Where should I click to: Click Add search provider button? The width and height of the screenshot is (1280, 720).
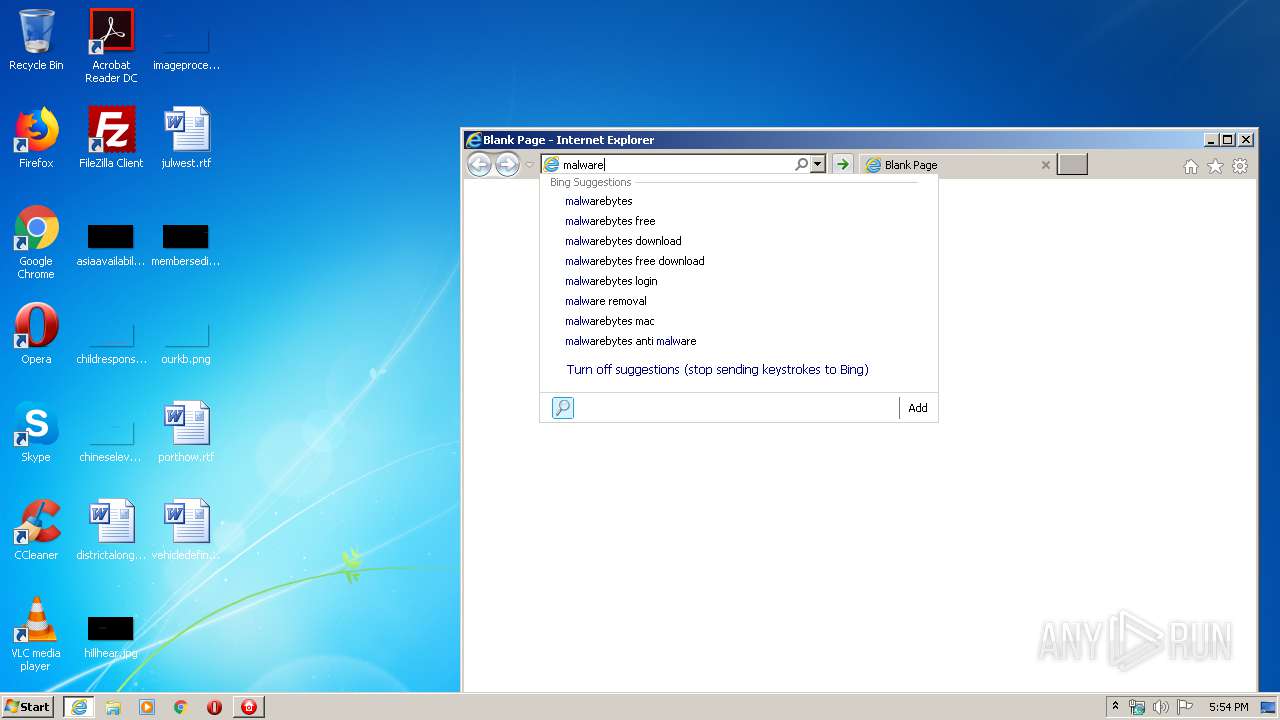[918, 408]
